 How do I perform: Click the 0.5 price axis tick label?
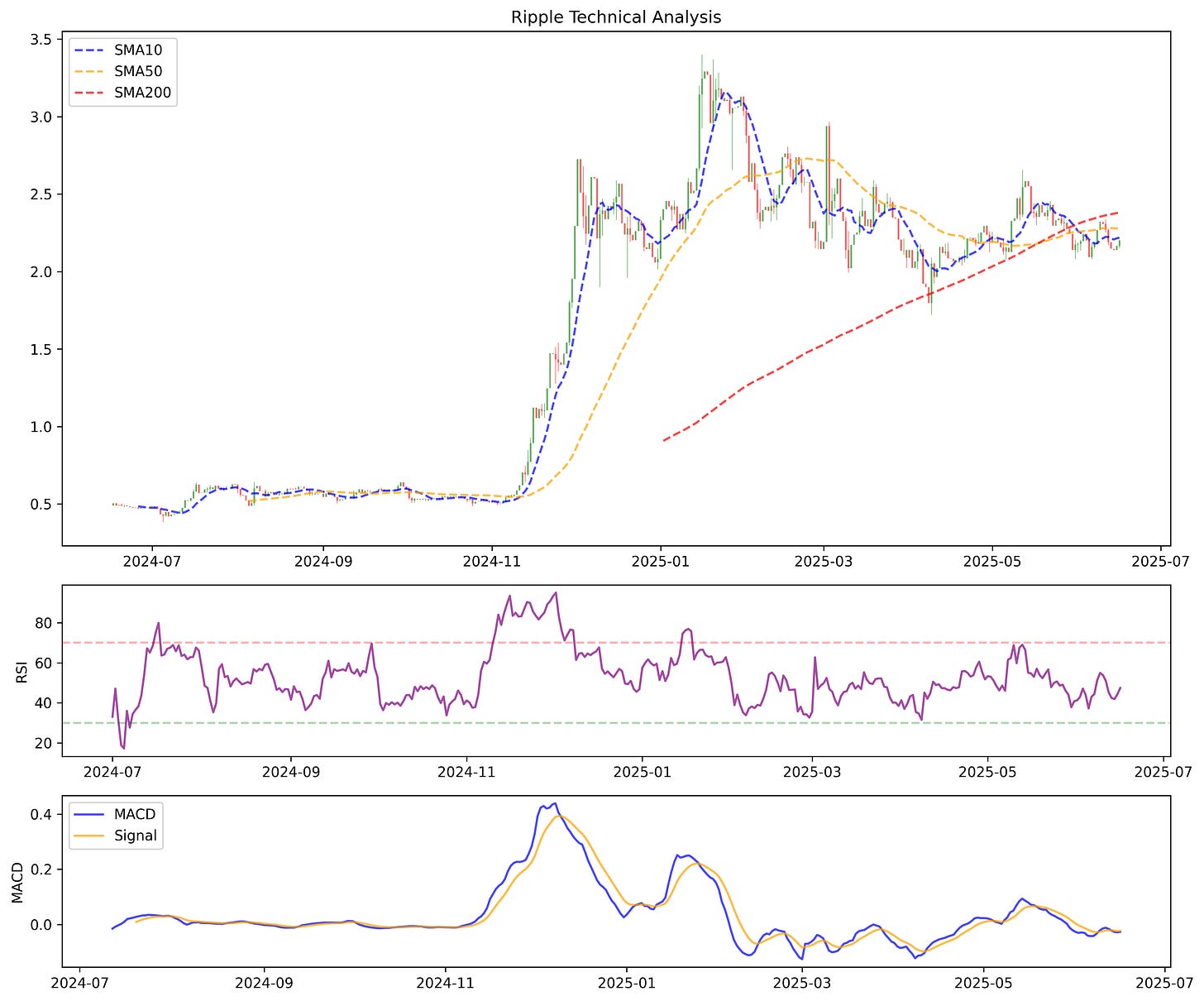(41, 505)
